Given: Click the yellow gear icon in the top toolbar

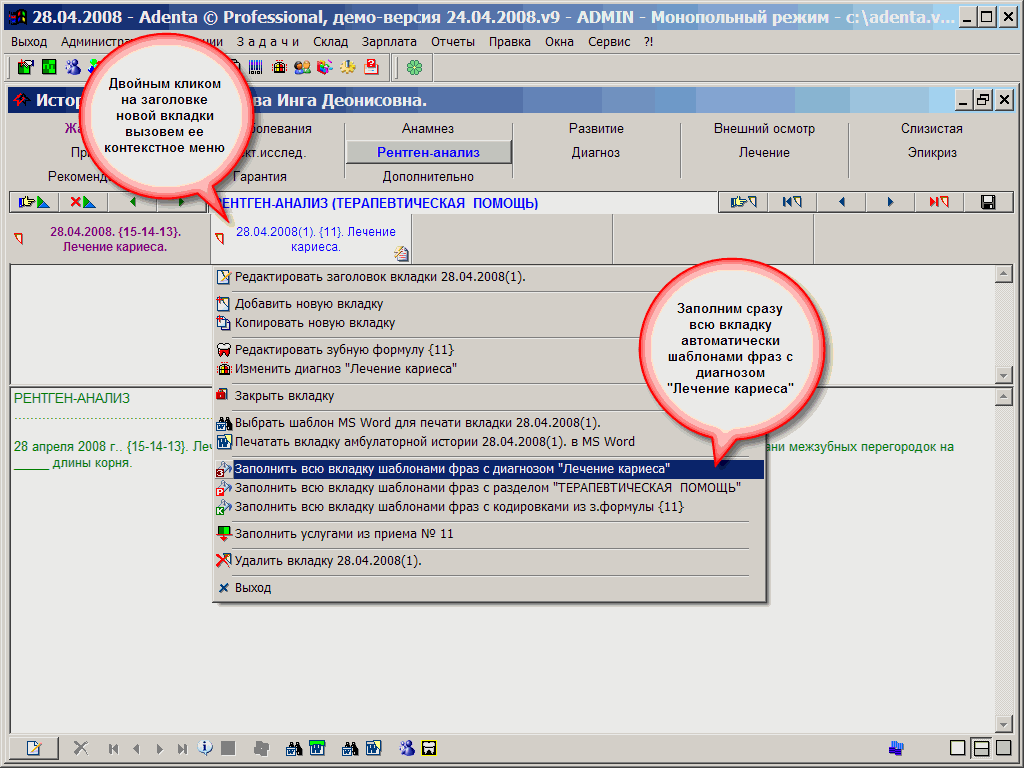Looking at the screenshot, I should [348, 67].
